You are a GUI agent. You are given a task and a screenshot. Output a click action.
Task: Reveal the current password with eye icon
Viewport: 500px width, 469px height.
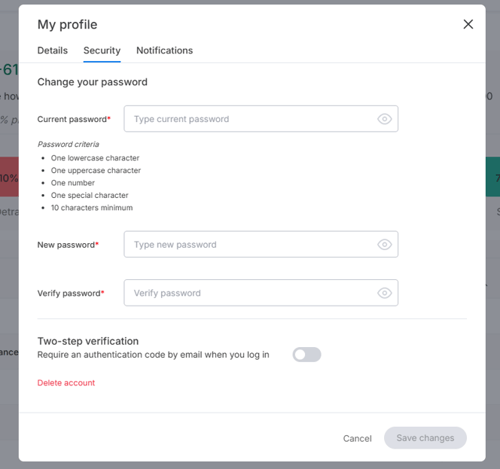point(384,119)
